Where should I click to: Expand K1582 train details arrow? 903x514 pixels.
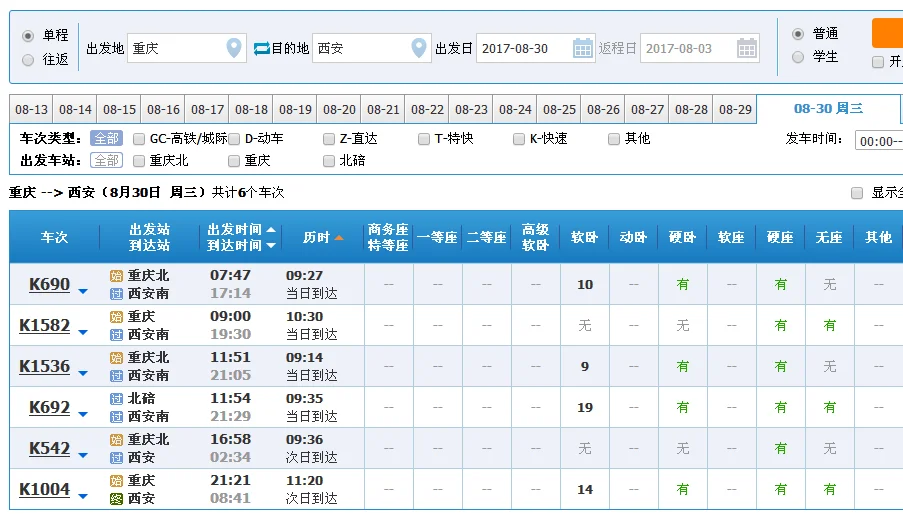point(83,333)
